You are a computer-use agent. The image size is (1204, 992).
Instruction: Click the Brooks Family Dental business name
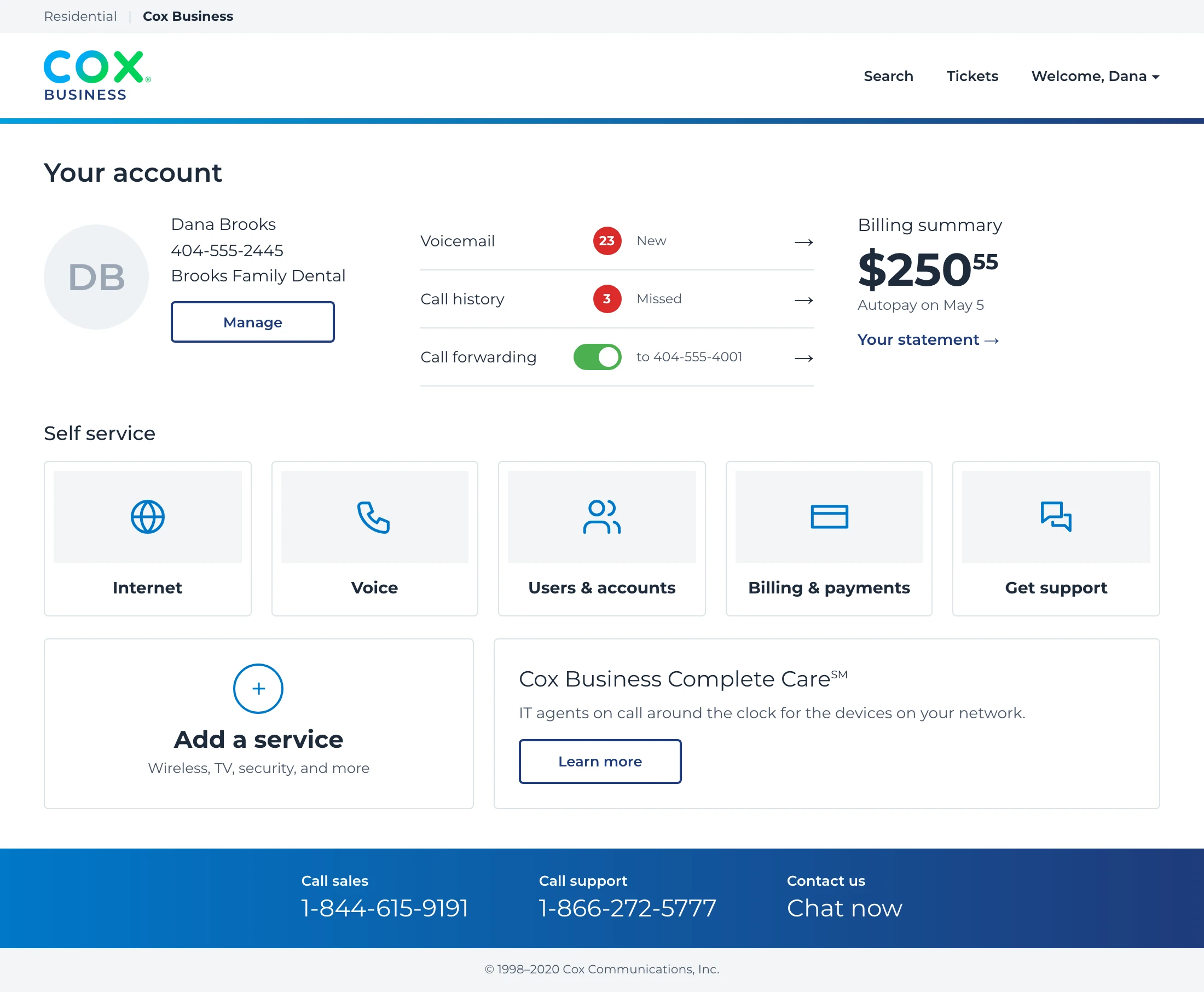point(258,275)
